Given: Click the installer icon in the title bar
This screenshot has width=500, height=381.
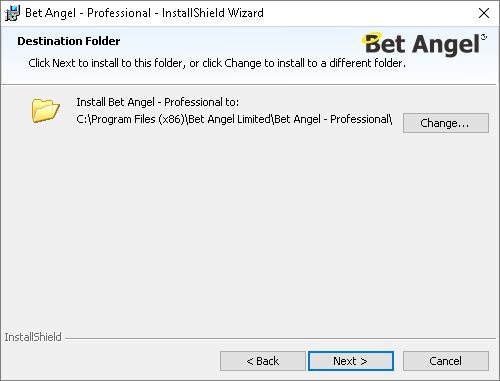Looking at the screenshot, I should tap(12, 13).
